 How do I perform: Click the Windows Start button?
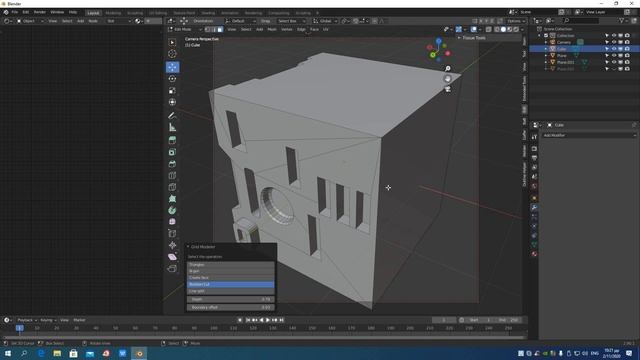tap(8, 353)
